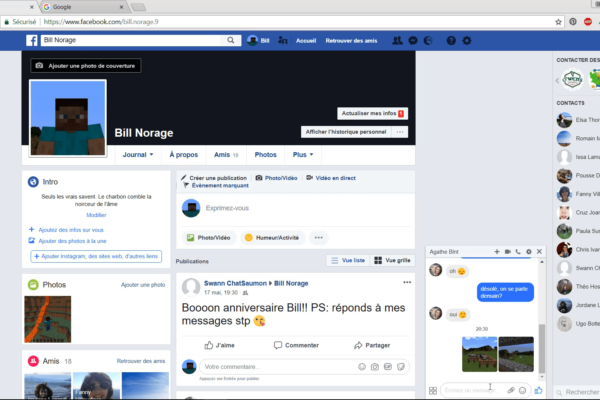The height and width of the screenshot is (400, 600).
Task: Open the friend requests icon
Action: (398, 41)
